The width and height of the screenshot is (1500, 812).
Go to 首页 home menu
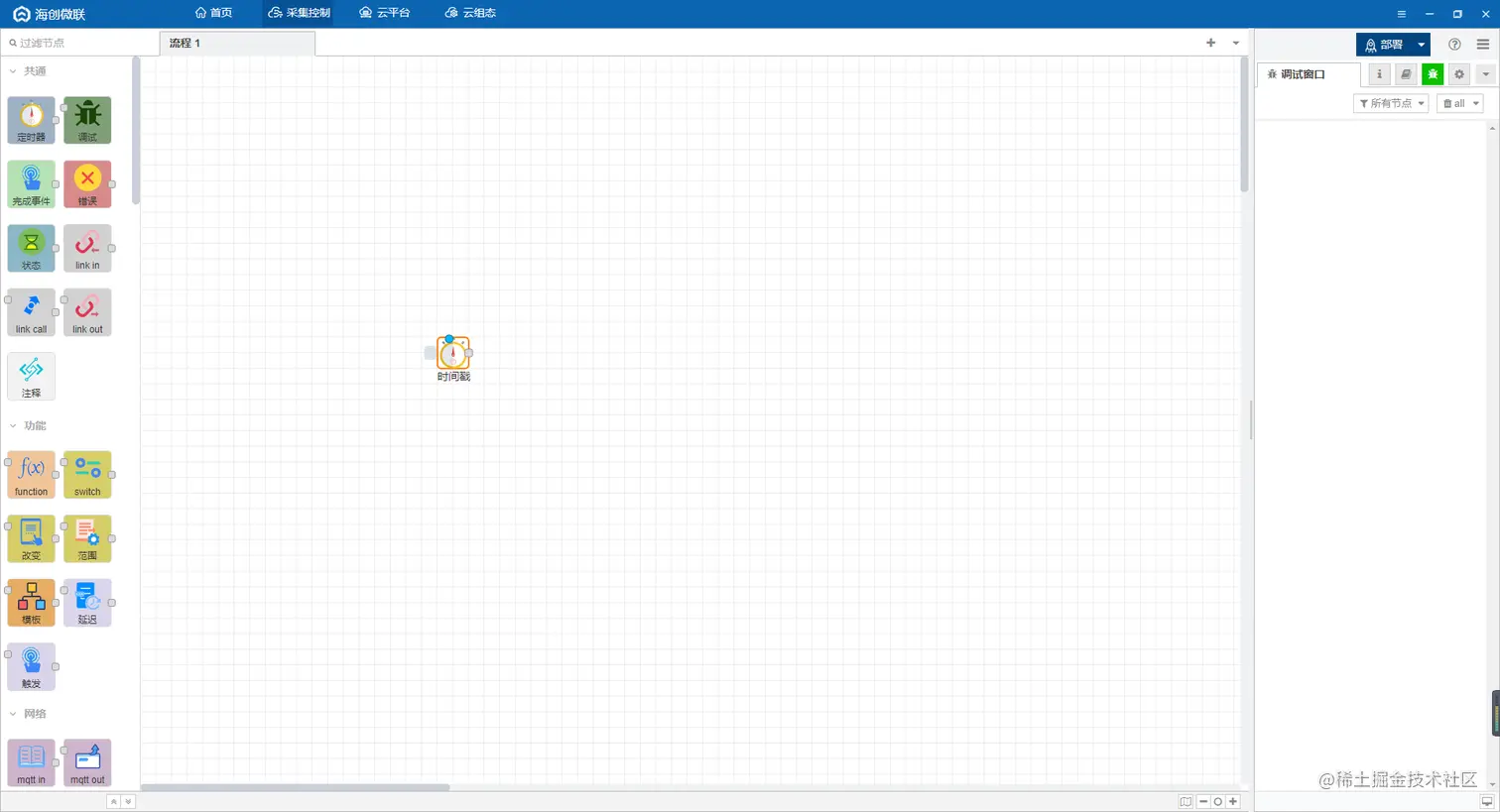pos(213,13)
